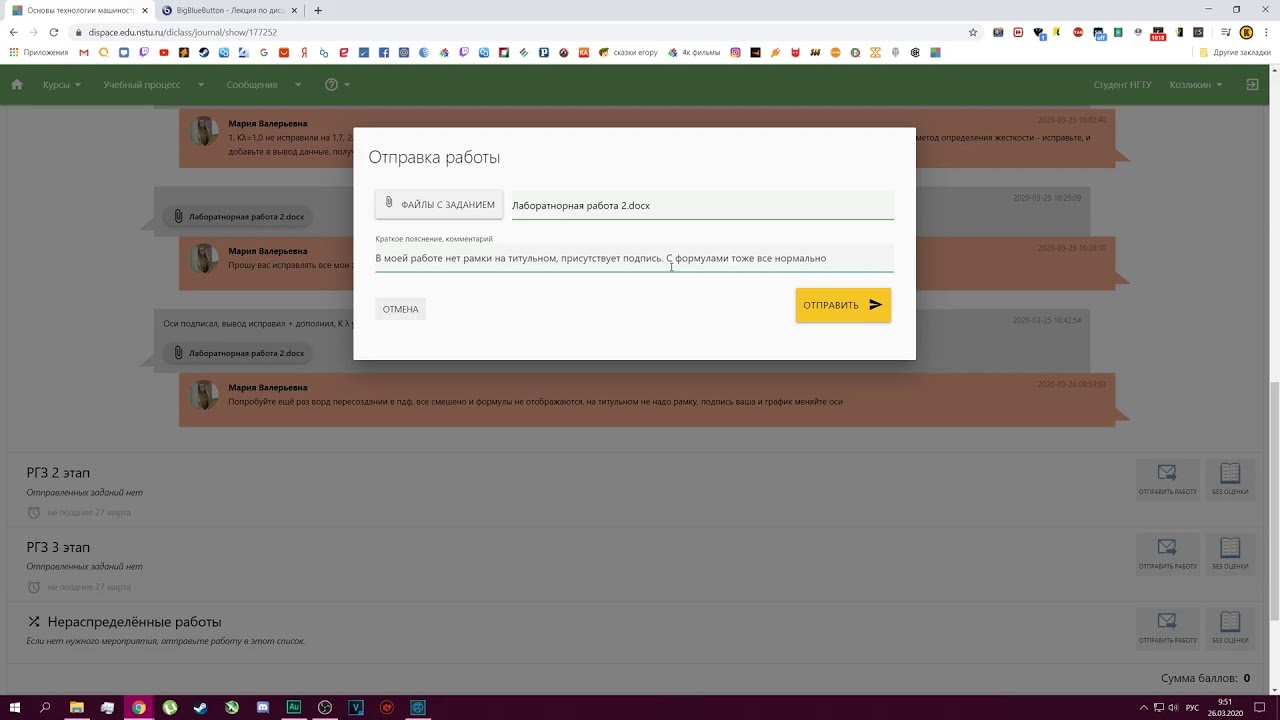Viewport: 1280px width, 720px height.
Task: Open the gradebook icon for РГЗ 3 этап
Action: (1230, 548)
